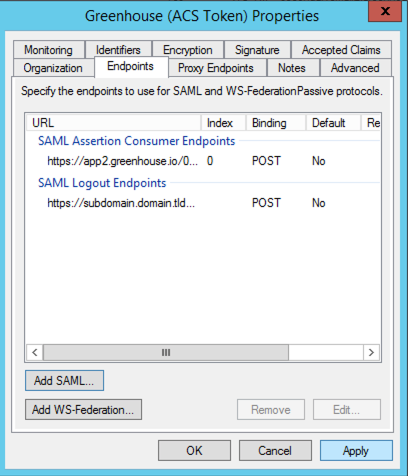Select the Endpoints tab
Screen dimensions: 408x476
131,67
